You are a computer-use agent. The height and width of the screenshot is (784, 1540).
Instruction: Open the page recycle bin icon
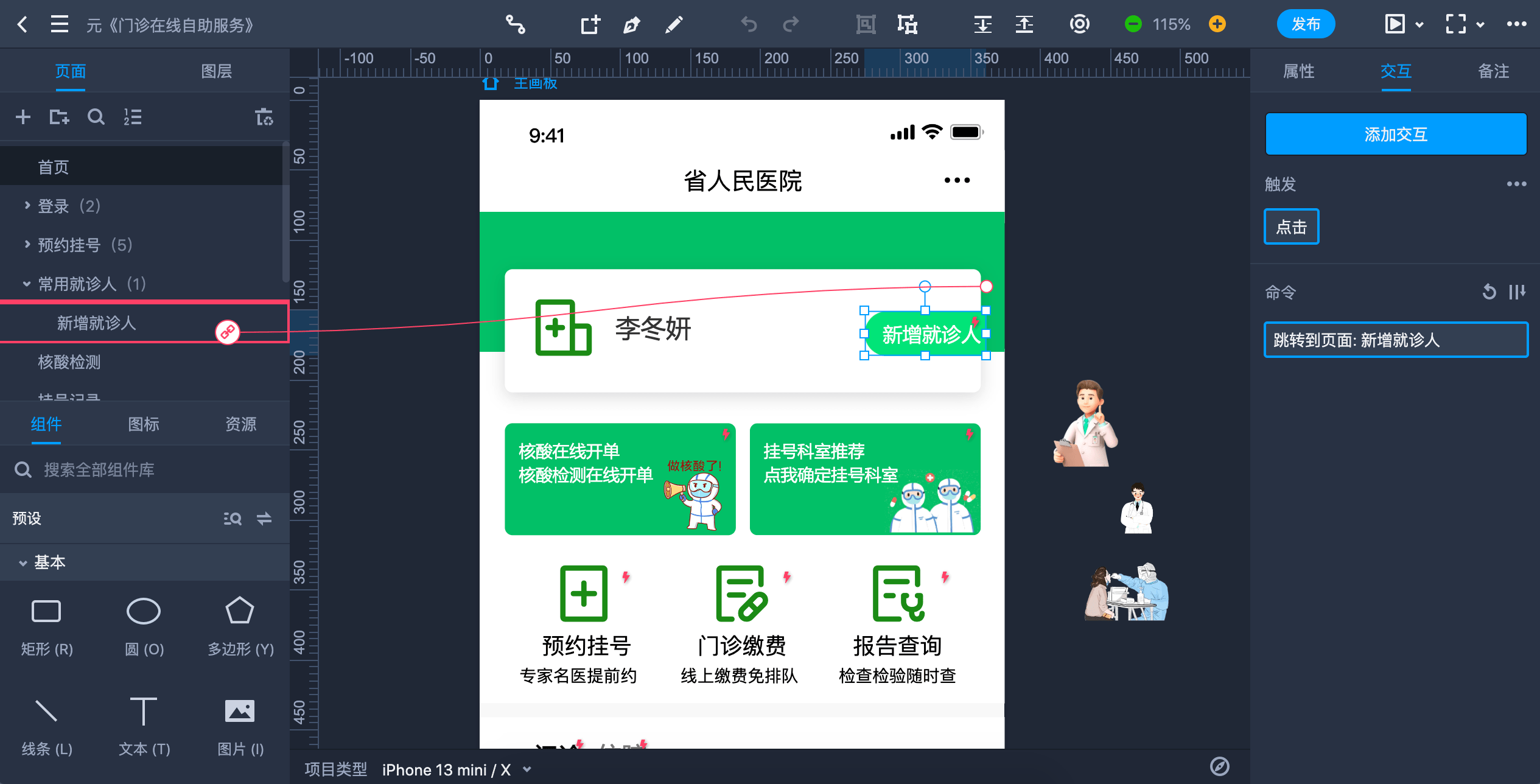[x=264, y=117]
